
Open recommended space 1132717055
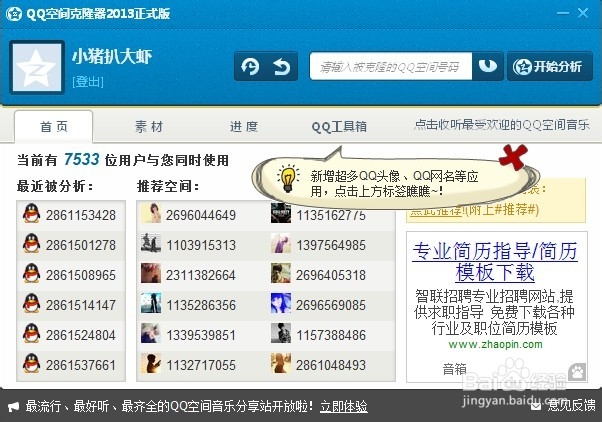point(201,365)
